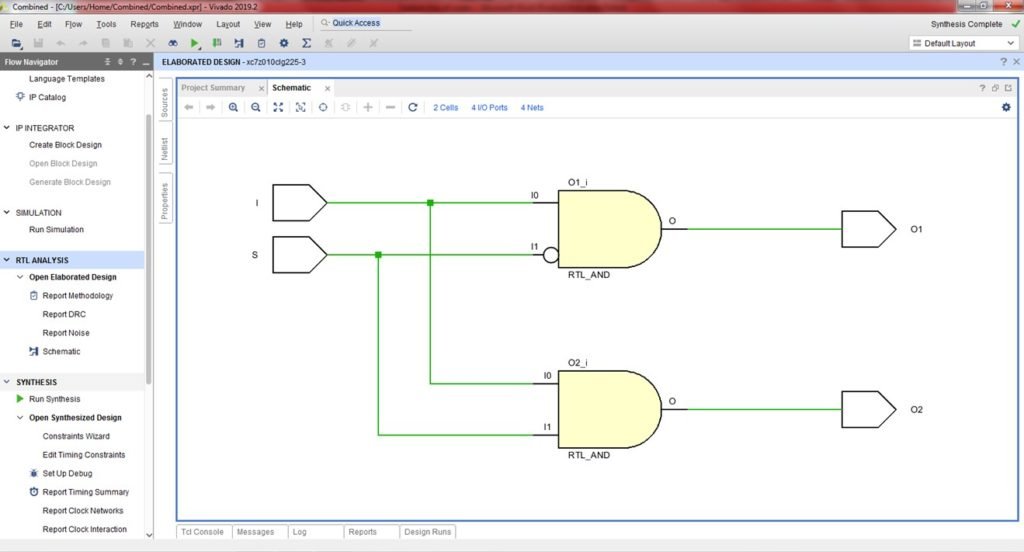The height and width of the screenshot is (552, 1024).
Task: Open Settings gear in main toolbar
Action: click(x=283, y=43)
